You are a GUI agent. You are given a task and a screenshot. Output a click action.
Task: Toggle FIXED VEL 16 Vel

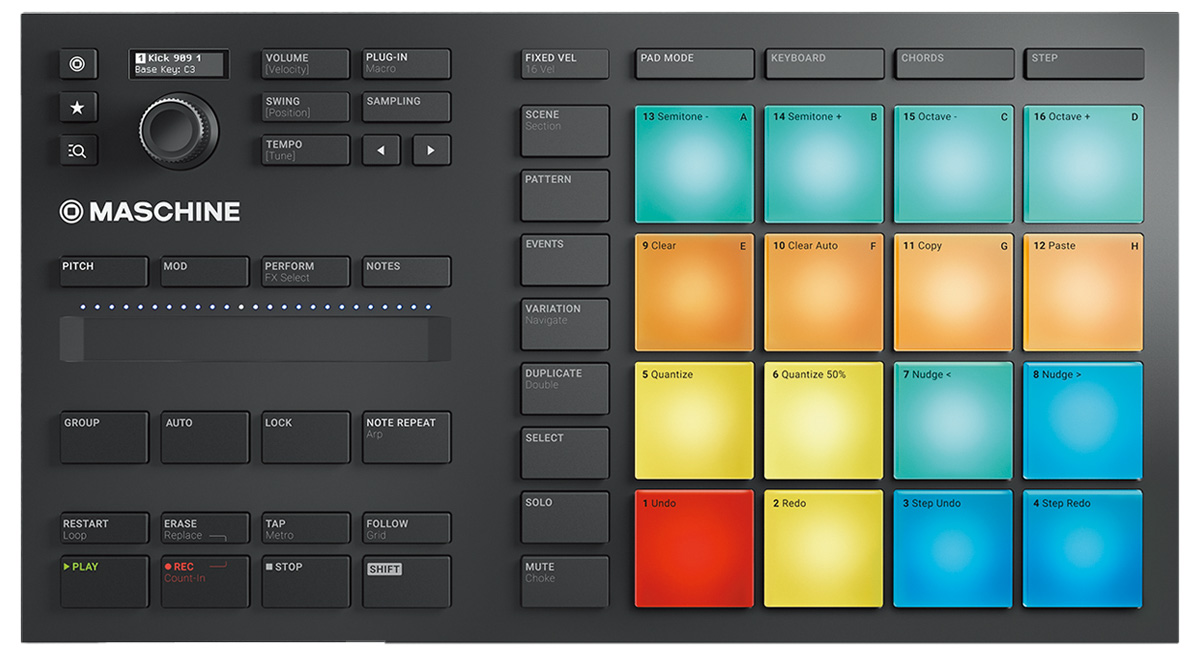point(564,64)
